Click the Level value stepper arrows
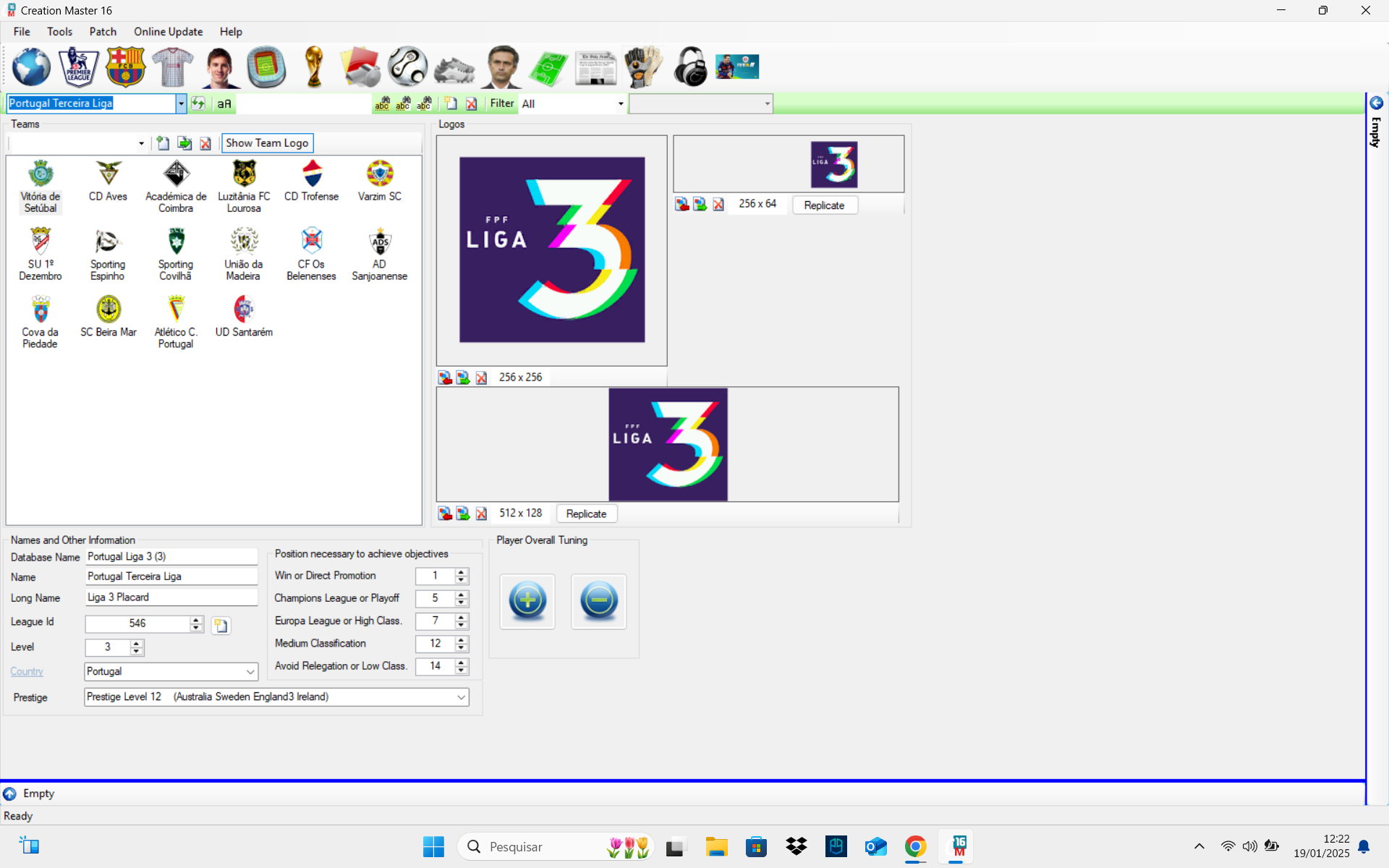This screenshot has height=868, width=1389. (x=136, y=647)
